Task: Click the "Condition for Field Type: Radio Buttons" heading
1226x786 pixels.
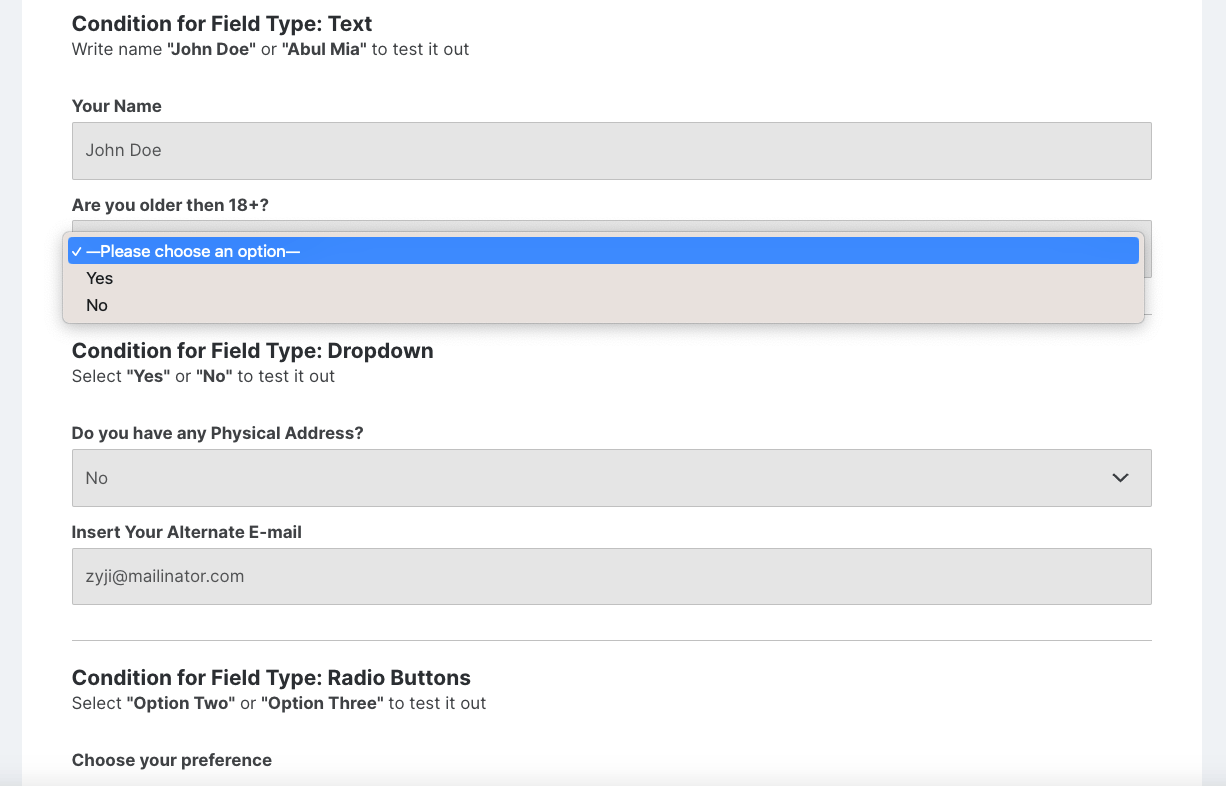Action: coord(270,677)
